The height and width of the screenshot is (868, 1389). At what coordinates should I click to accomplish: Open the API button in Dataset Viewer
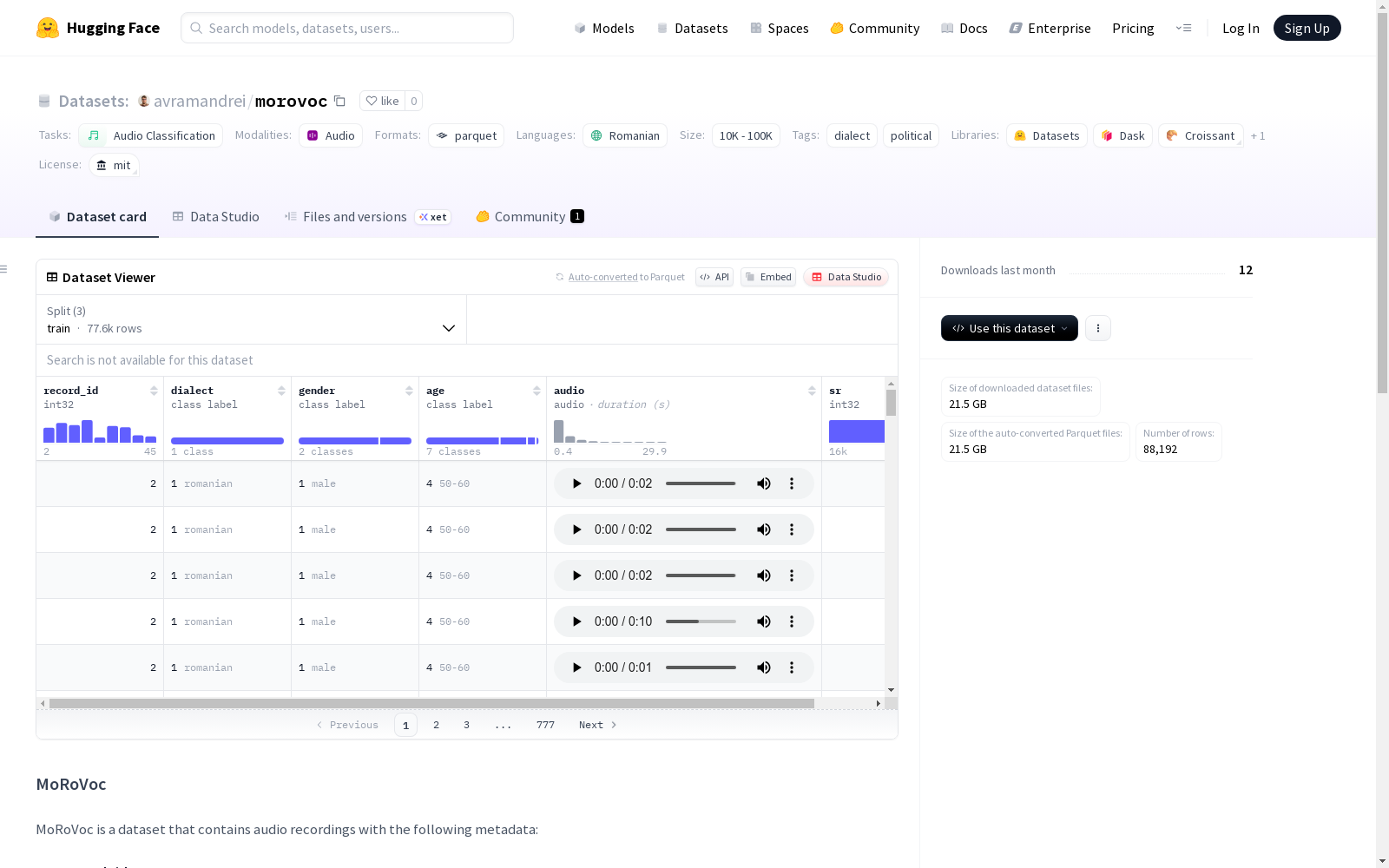coord(714,277)
